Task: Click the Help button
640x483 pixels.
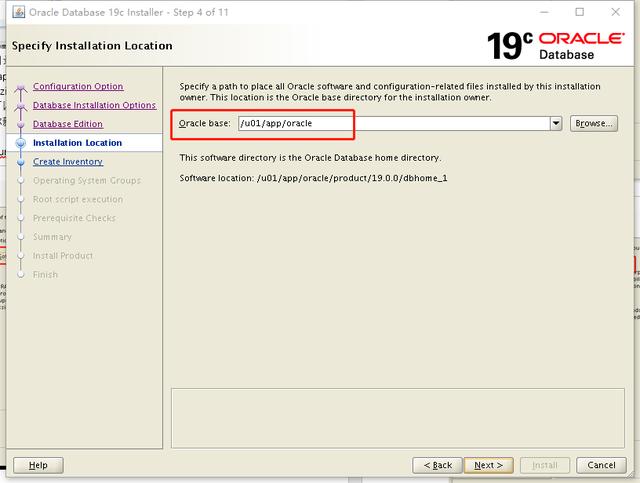Action: click(38, 465)
